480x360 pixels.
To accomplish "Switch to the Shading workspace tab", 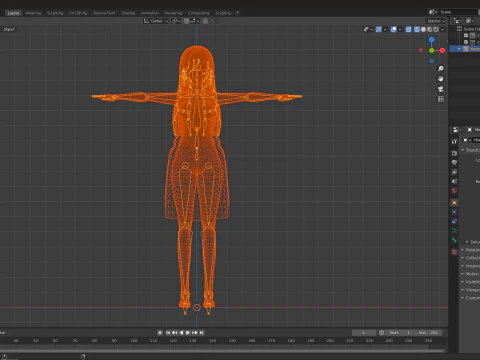I will (128, 13).
